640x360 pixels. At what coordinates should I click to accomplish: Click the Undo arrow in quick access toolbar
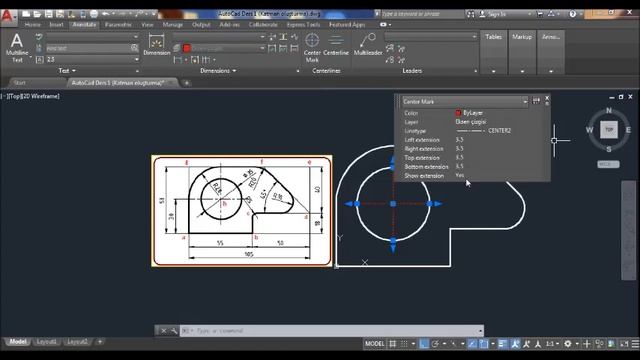point(106,14)
